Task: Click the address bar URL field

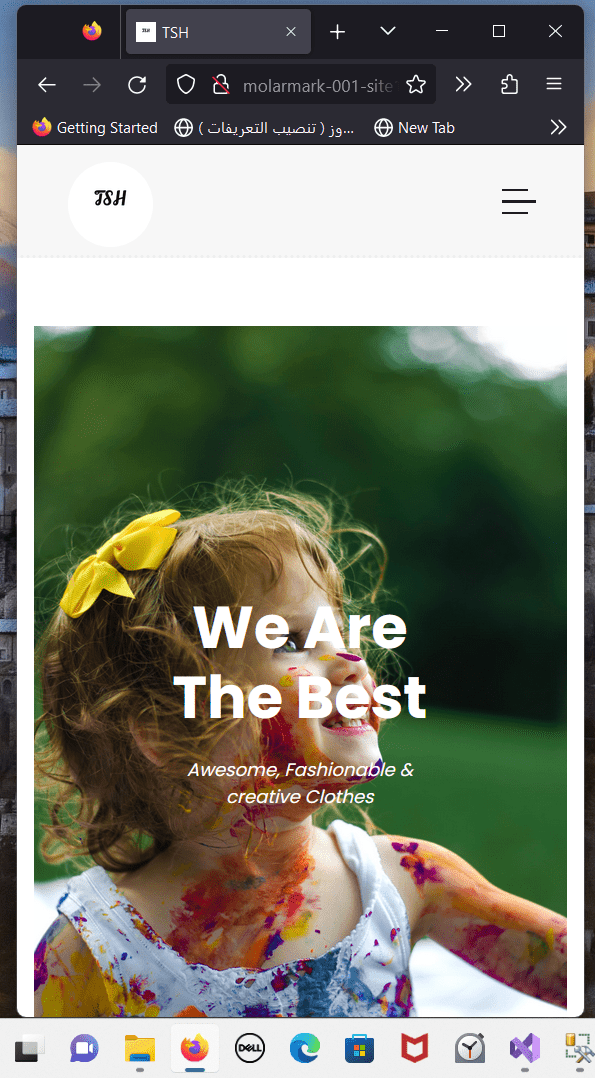Action: tap(318, 85)
